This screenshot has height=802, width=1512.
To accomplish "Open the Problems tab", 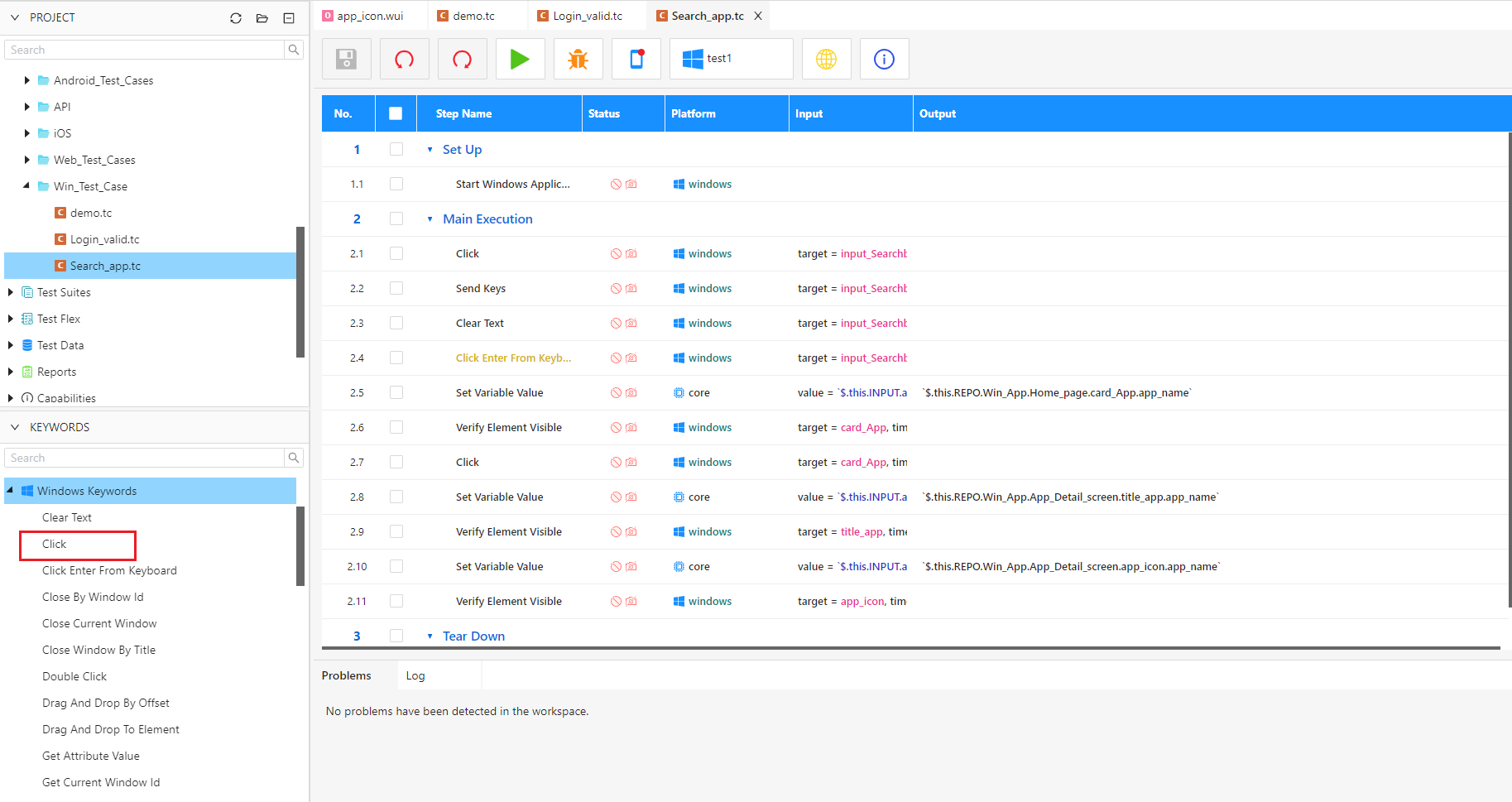I will coord(346,675).
